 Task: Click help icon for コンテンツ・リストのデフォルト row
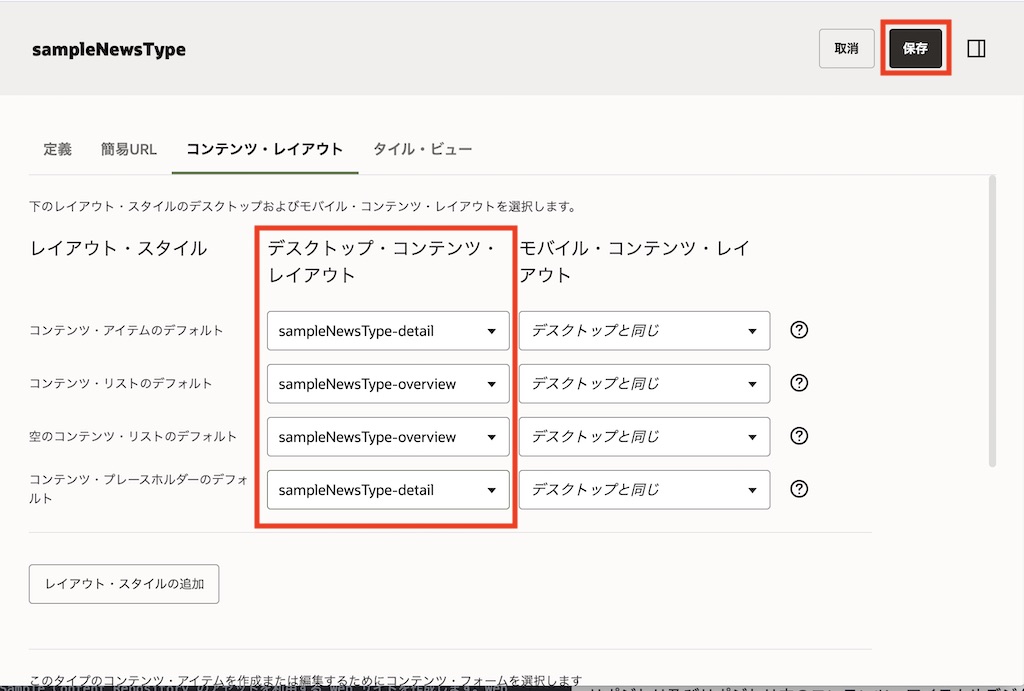(799, 383)
